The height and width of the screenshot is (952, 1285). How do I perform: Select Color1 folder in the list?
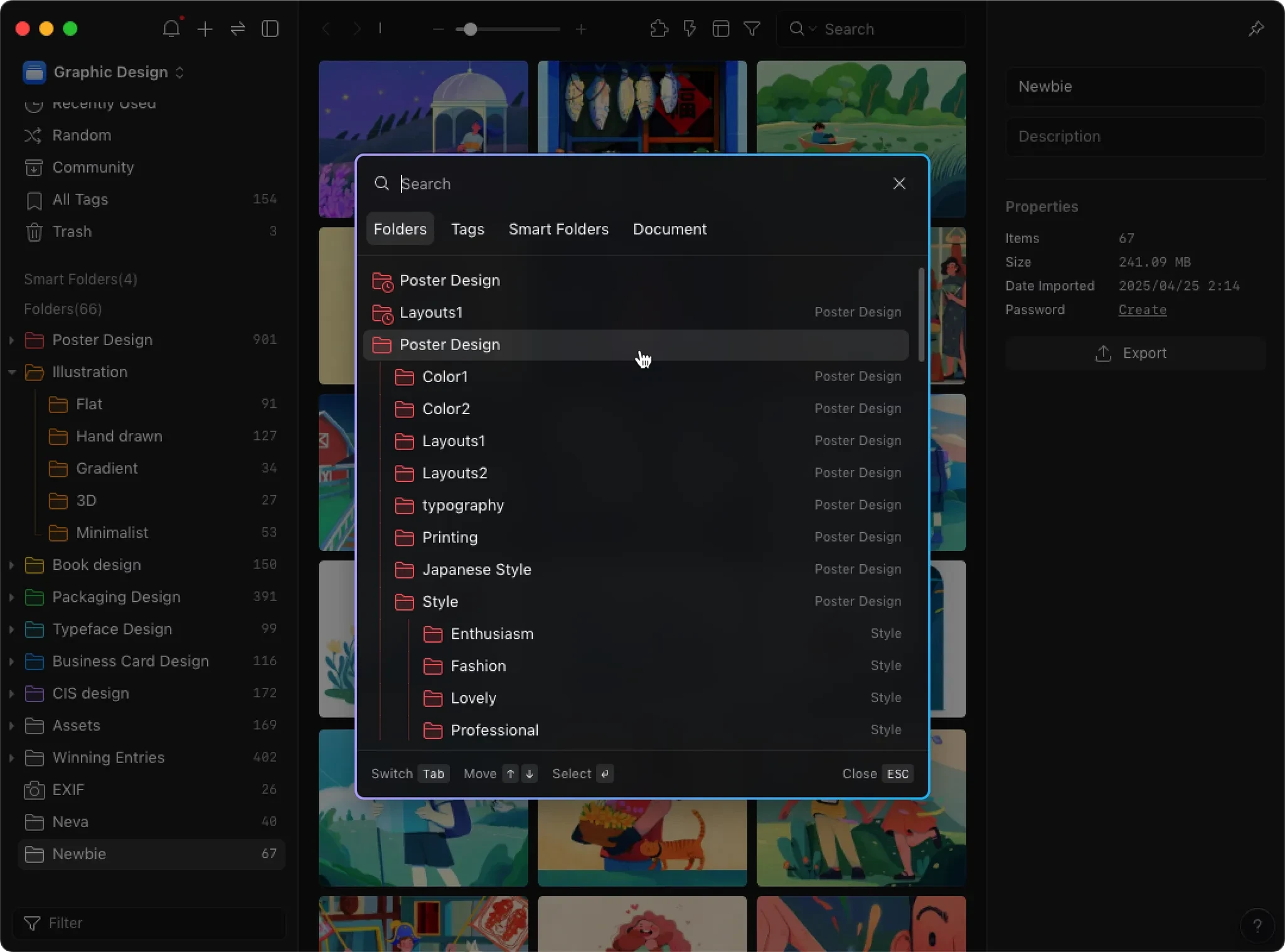pyautogui.click(x=636, y=377)
